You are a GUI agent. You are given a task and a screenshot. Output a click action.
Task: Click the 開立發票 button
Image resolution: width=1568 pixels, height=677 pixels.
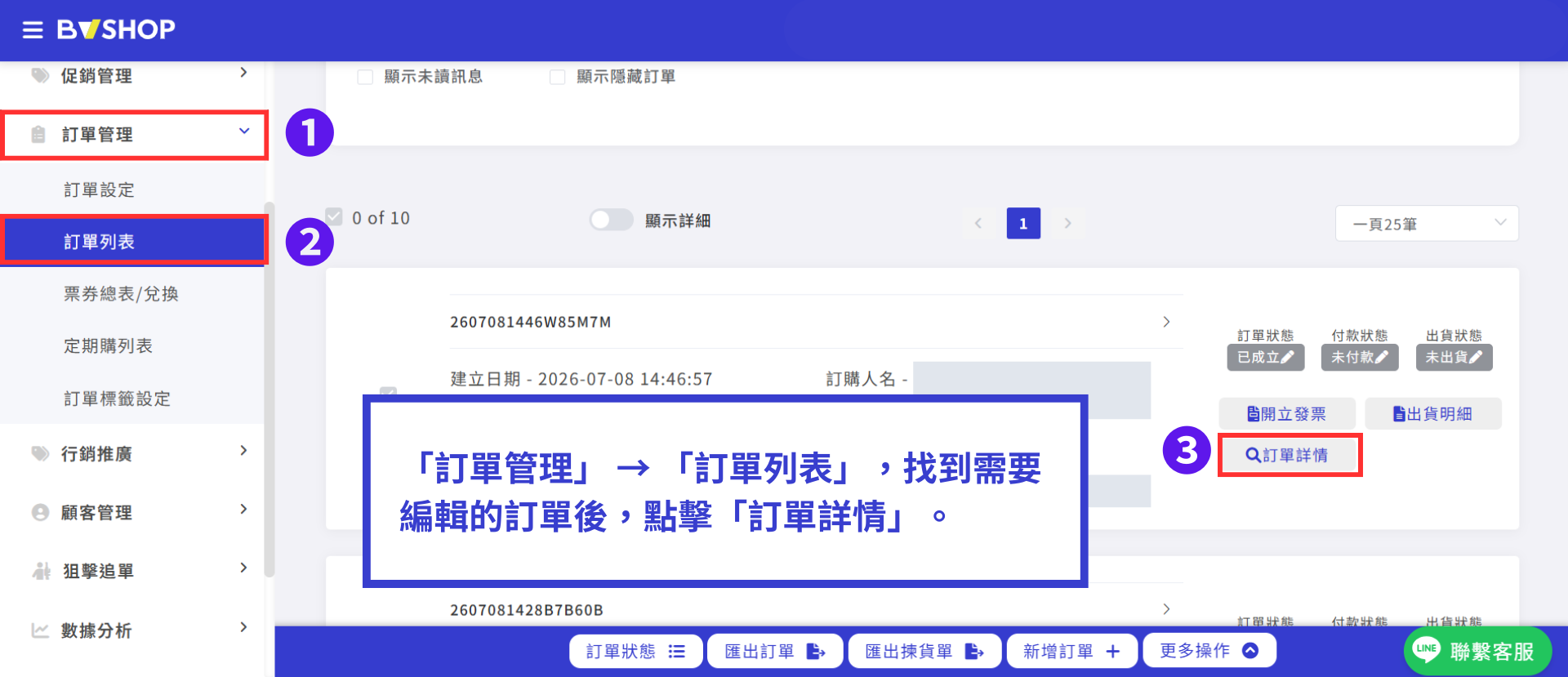coord(1287,414)
